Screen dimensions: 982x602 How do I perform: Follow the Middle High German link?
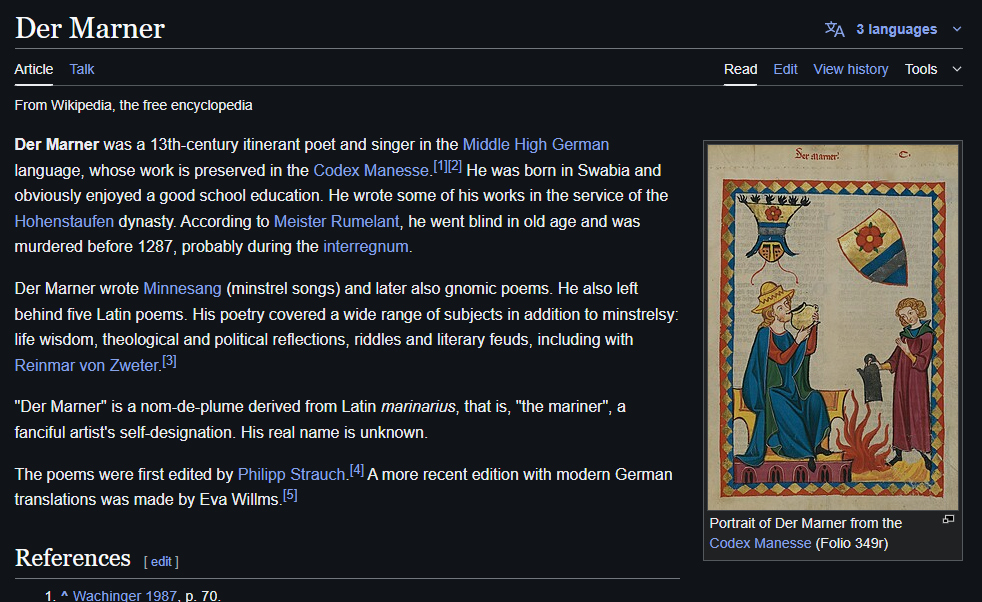pyautogui.click(x=535, y=144)
